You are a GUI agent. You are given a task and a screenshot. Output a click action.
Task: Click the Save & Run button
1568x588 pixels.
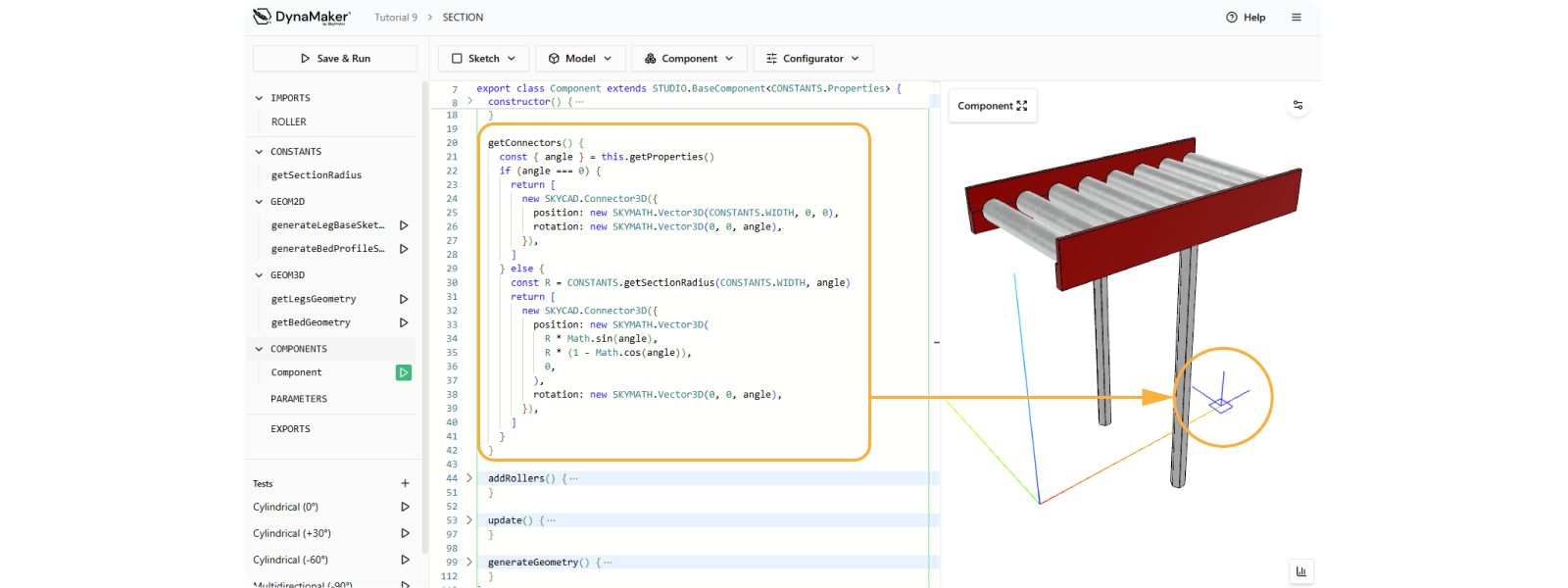coord(335,59)
